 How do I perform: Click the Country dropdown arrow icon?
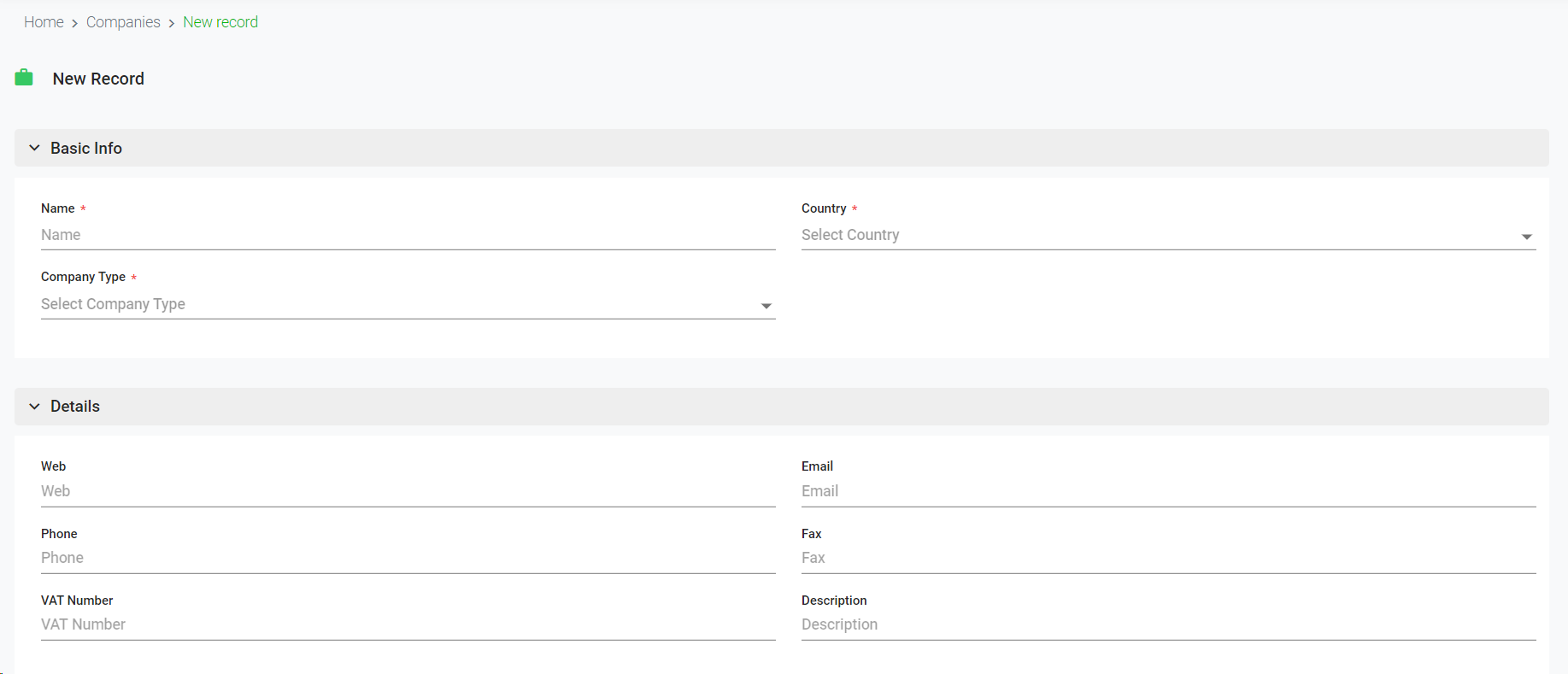[x=1526, y=237]
